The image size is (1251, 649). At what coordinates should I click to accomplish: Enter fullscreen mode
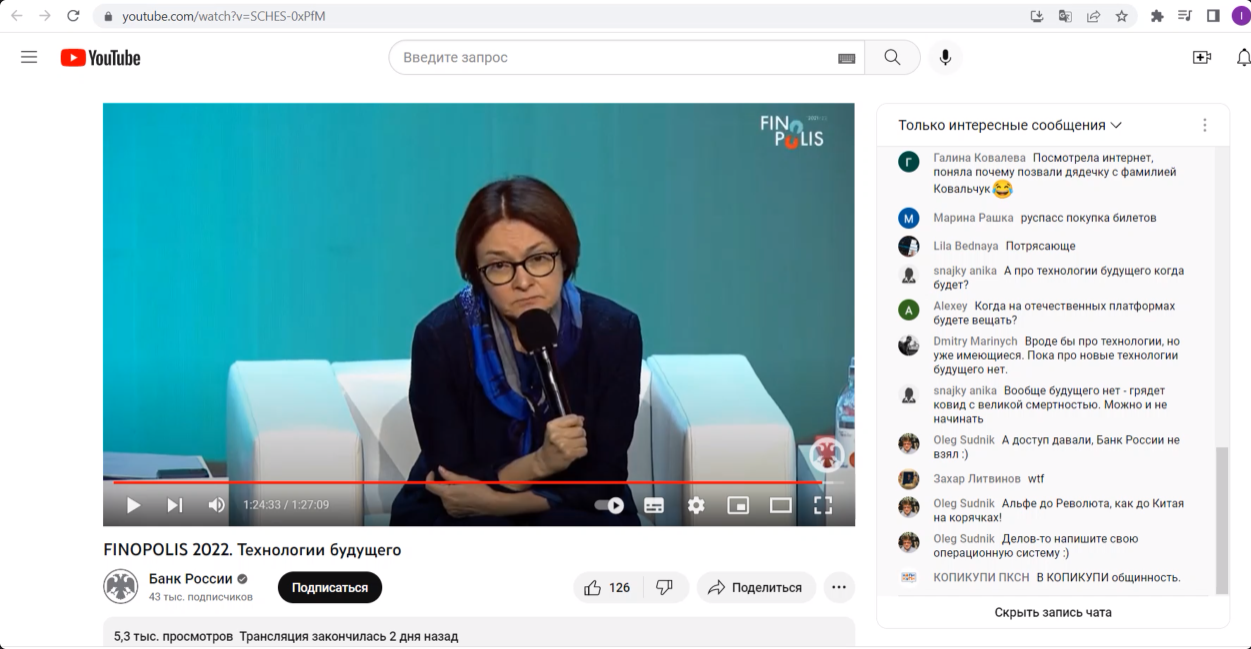(822, 505)
